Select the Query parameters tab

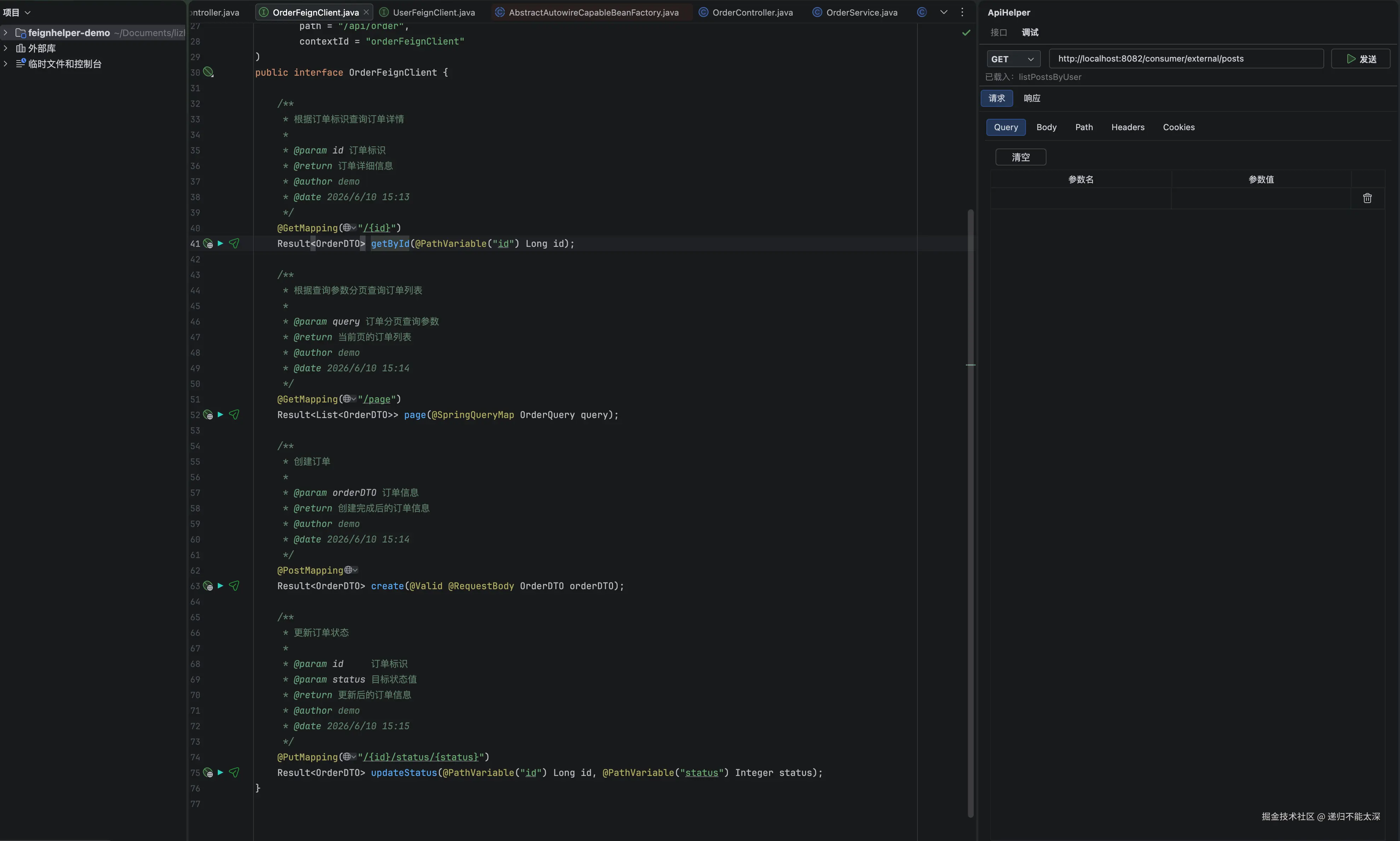point(1006,127)
